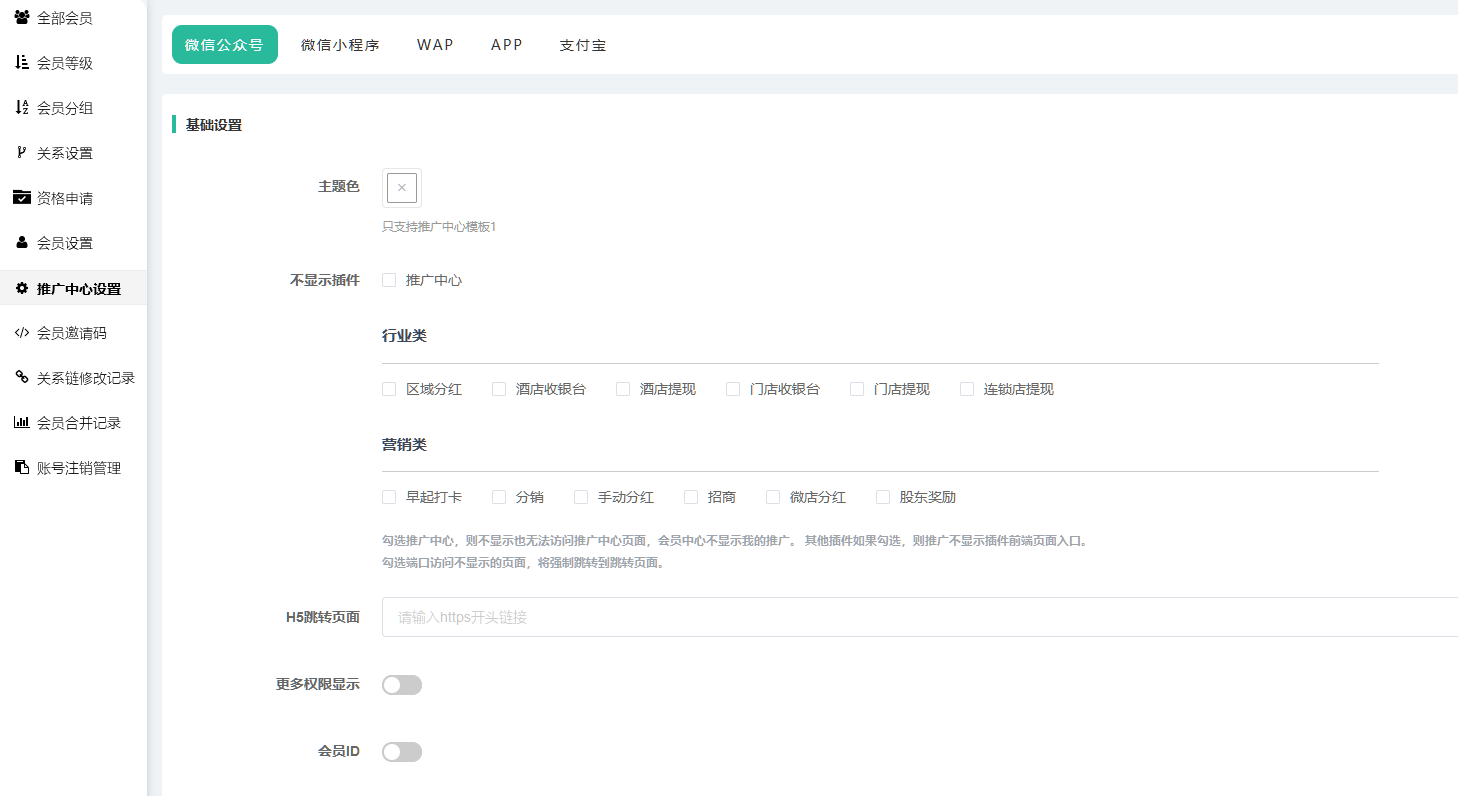Click the 会员分组 sort icon
The image size is (1458, 796).
click(21, 108)
